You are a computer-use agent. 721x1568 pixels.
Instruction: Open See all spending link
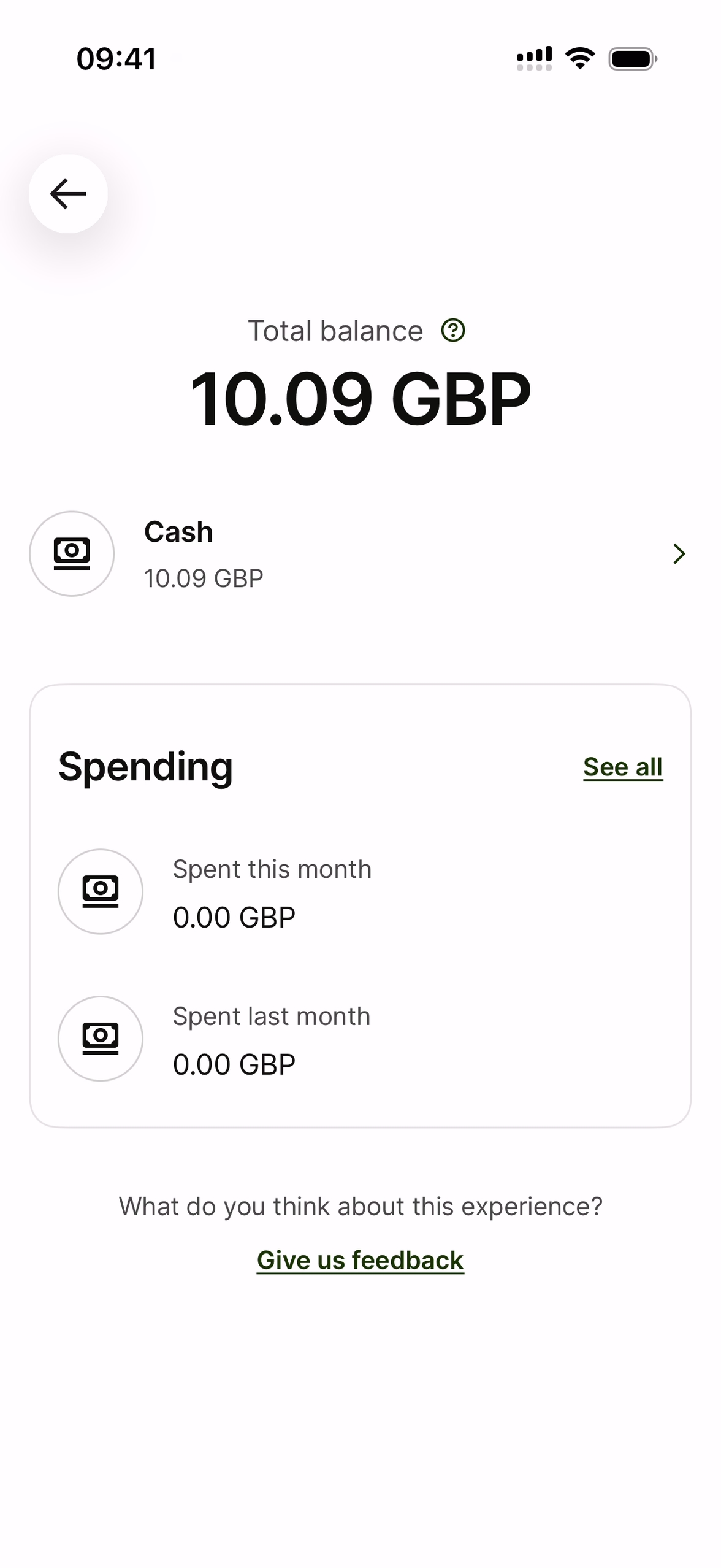pos(622,767)
